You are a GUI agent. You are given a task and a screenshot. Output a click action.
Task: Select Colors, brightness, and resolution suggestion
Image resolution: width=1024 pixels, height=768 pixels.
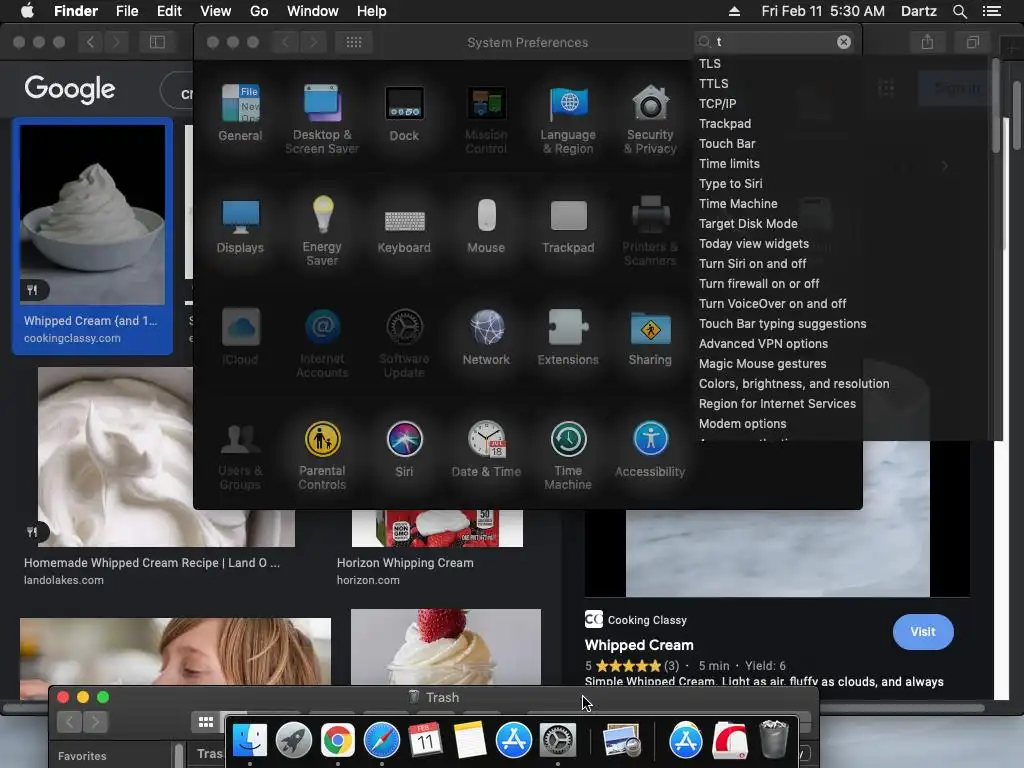click(x=794, y=384)
